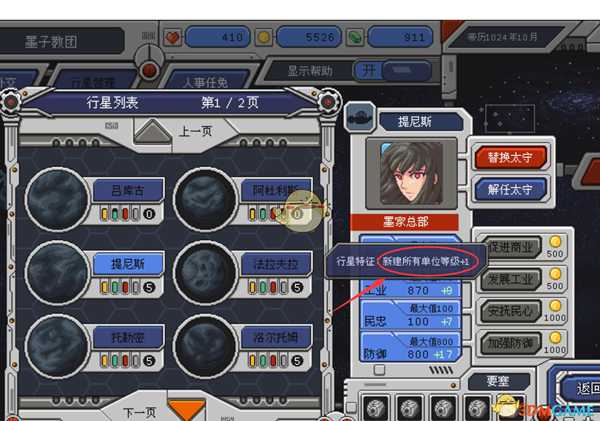The height and width of the screenshot is (421, 600).
Task: Click the coin icon beside 加强防御
Action: click(555, 338)
